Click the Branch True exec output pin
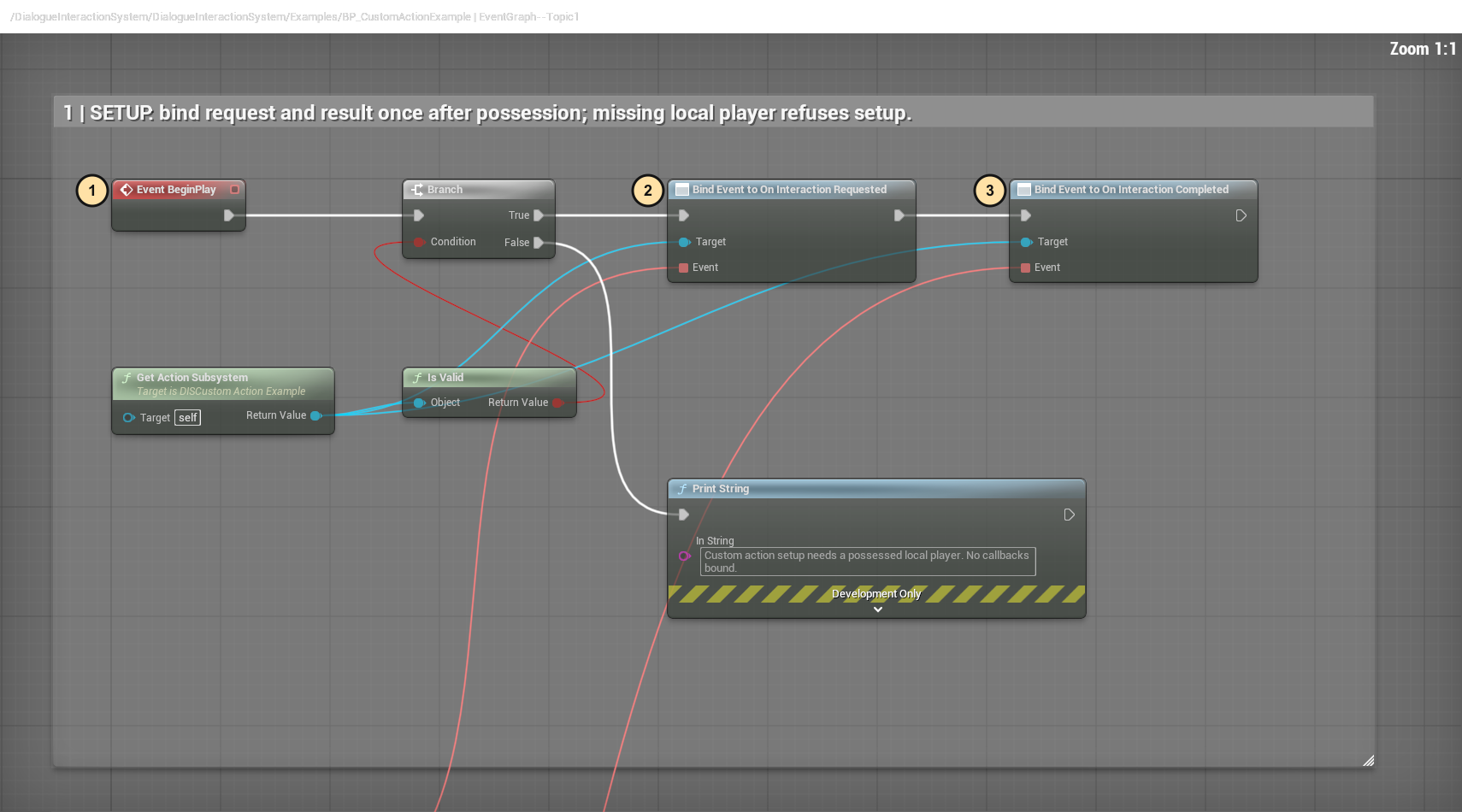The image size is (1462, 812). 539,215
